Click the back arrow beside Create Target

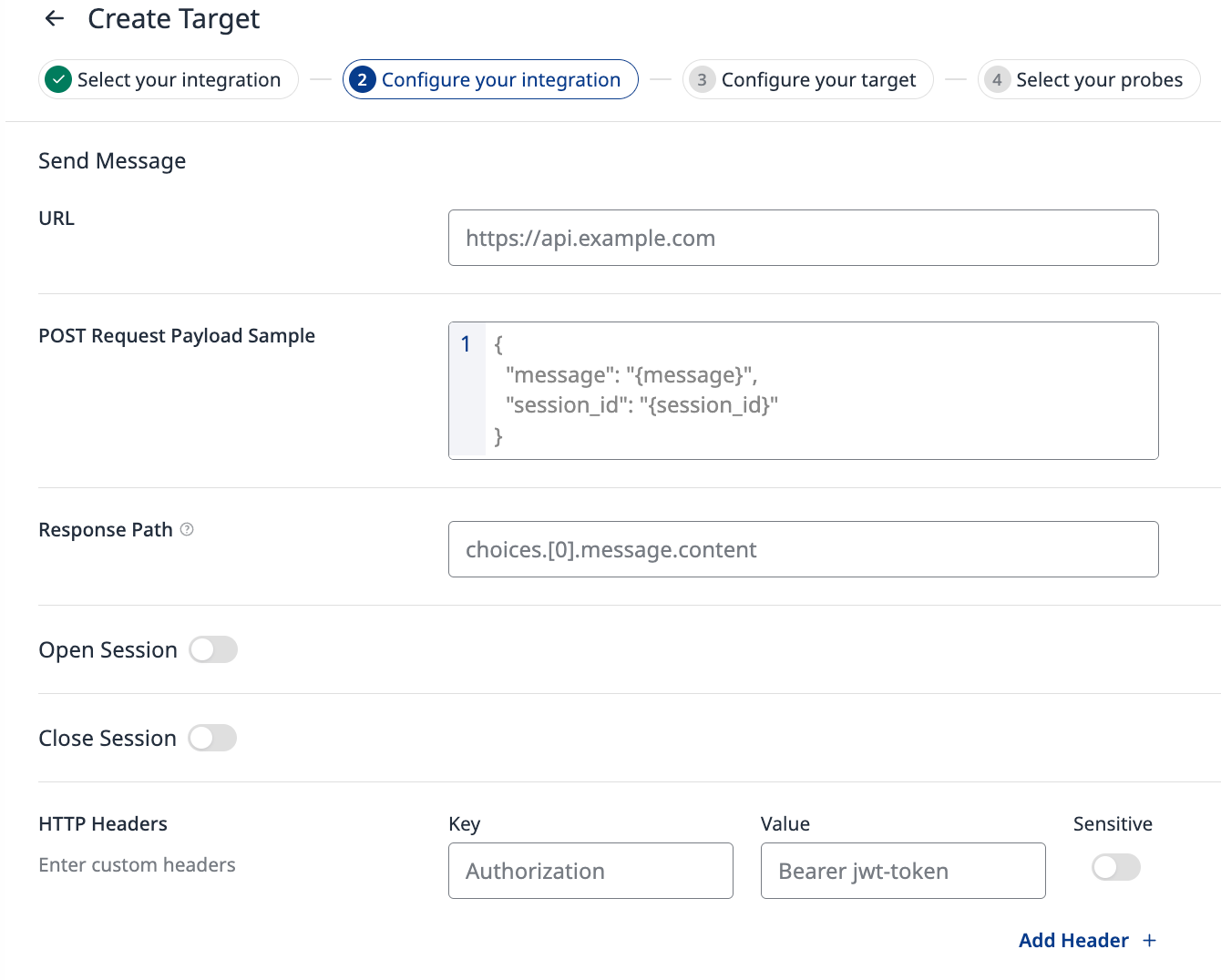click(x=55, y=18)
